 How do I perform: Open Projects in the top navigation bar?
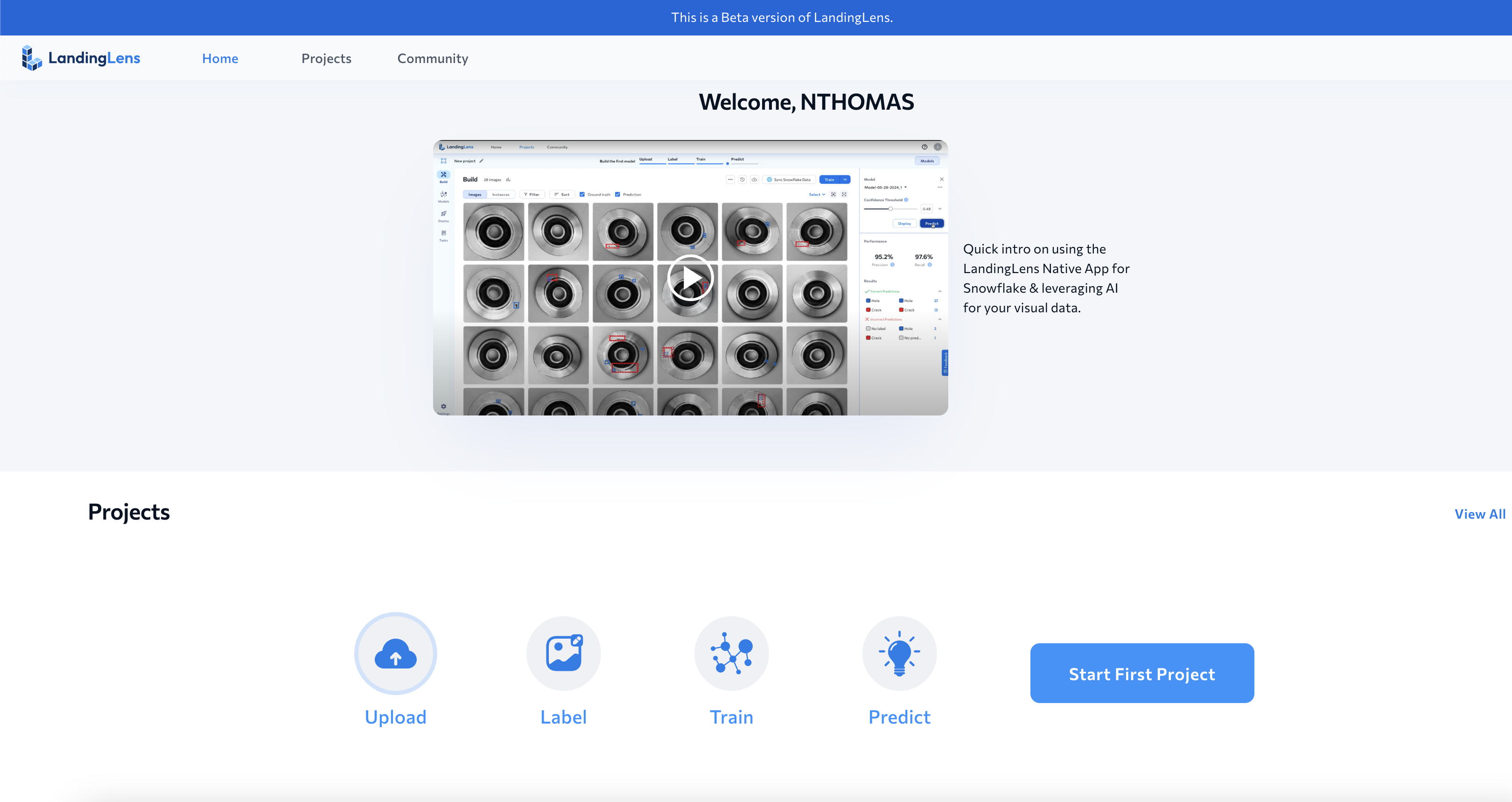(x=326, y=58)
